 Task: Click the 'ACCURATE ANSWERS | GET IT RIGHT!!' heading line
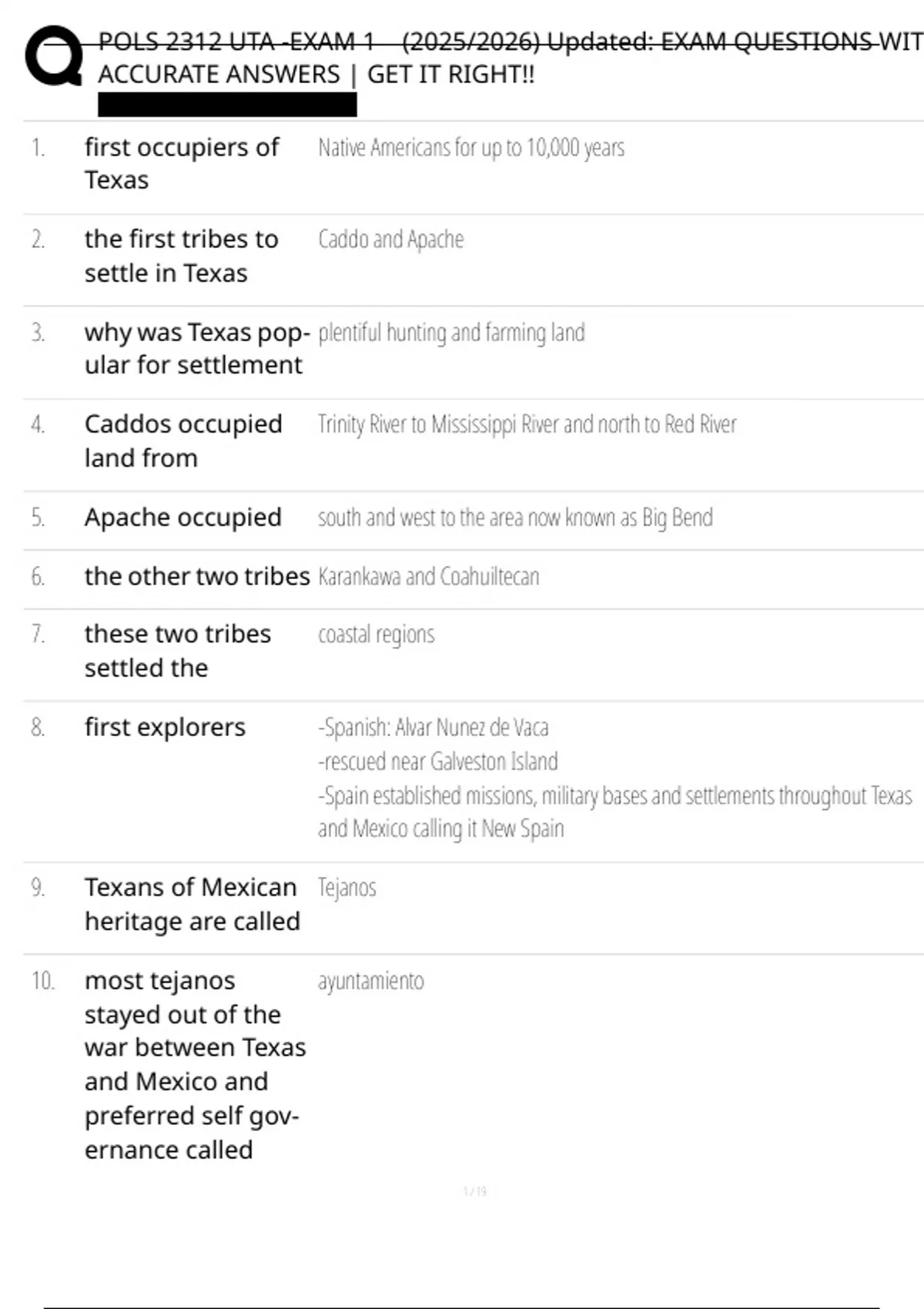[316, 75]
